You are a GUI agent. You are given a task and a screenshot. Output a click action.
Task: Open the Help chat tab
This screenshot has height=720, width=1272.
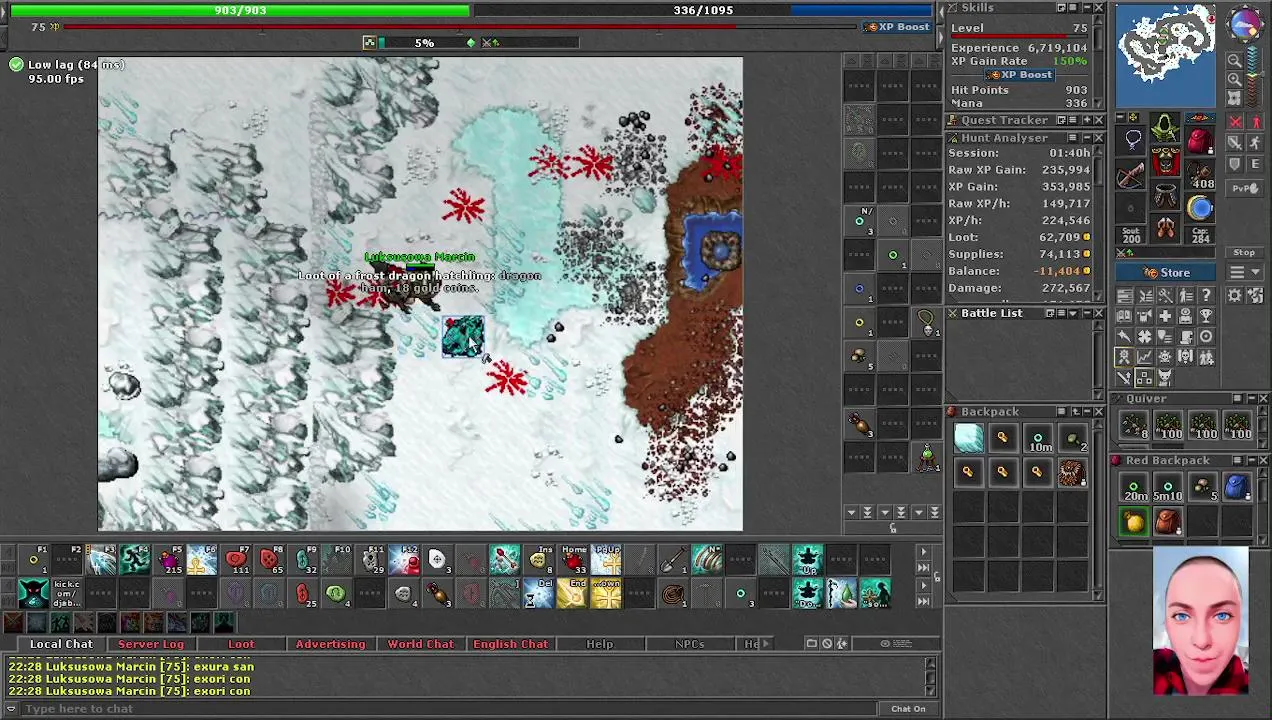point(600,644)
